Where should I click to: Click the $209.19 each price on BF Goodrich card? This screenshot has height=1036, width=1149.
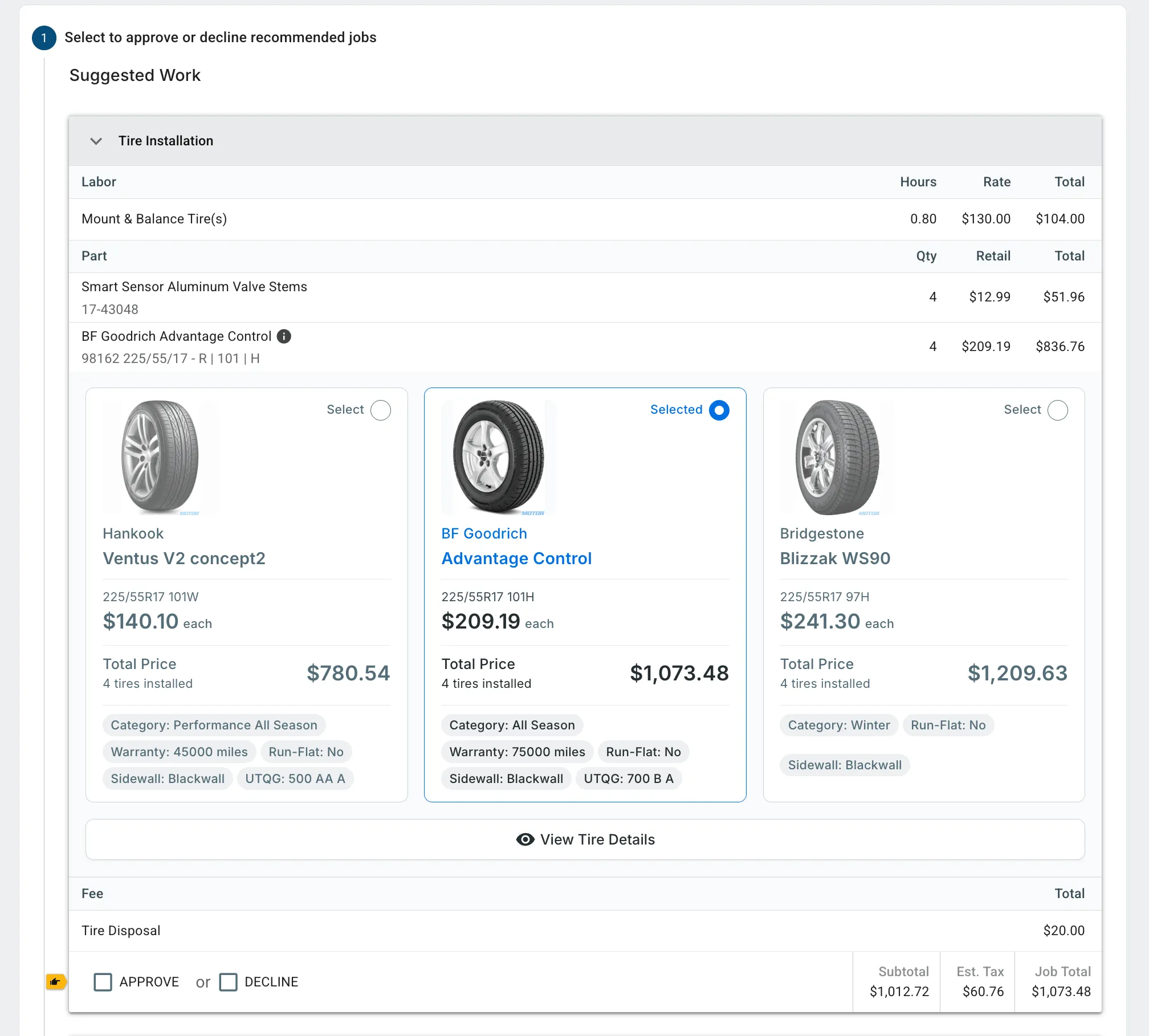click(498, 621)
